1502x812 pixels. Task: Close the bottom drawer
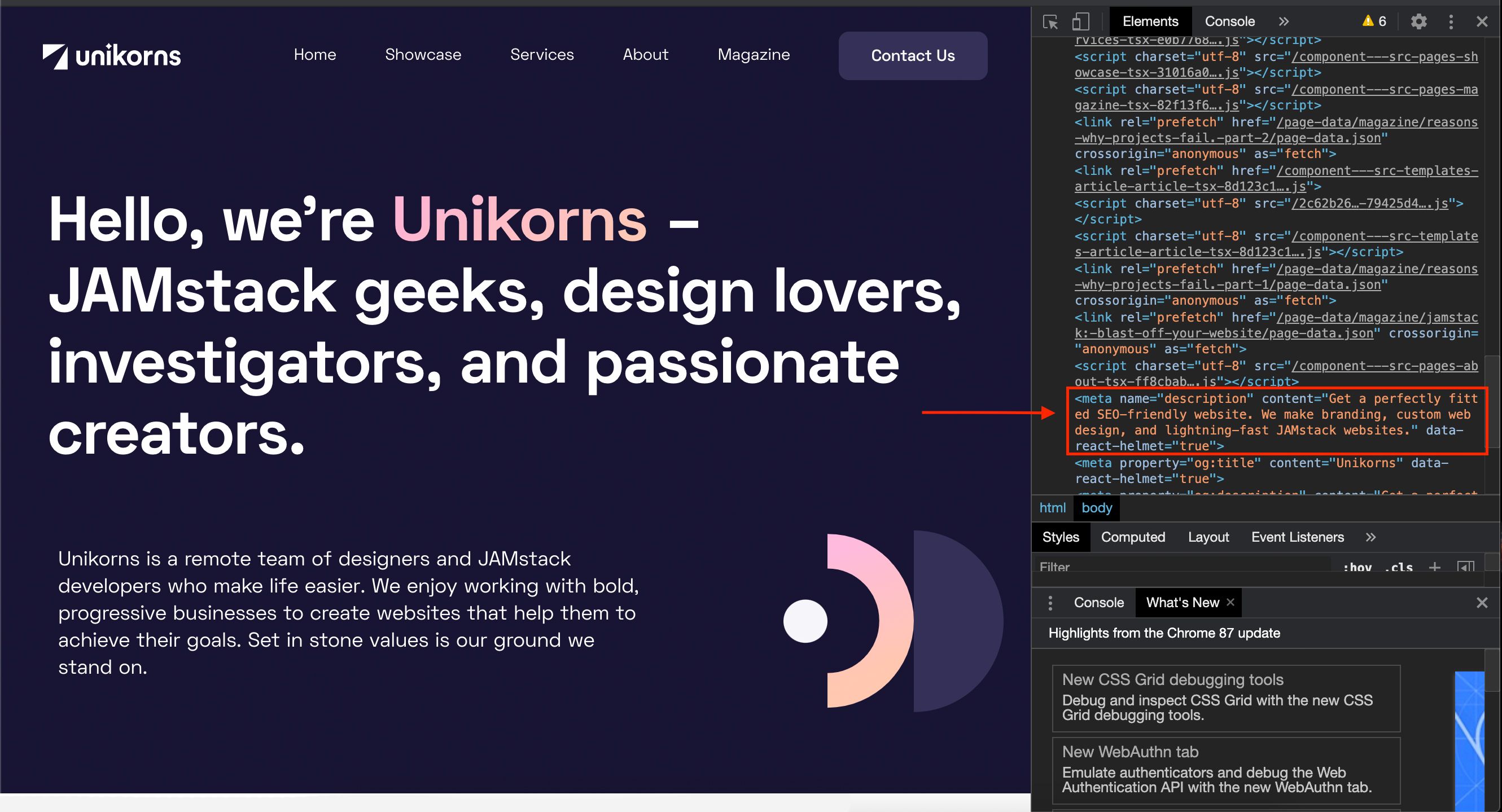coord(1482,603)
